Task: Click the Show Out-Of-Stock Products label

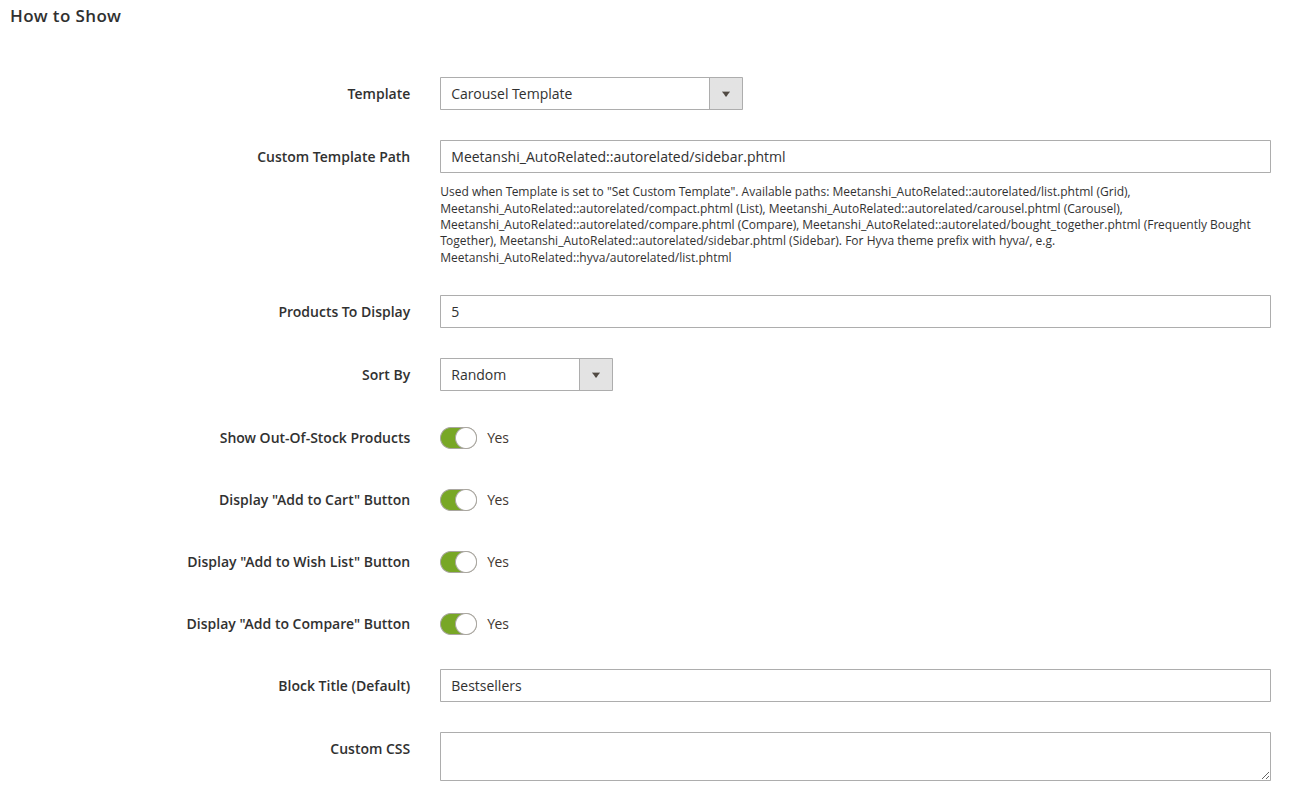Action: point(315,438)
